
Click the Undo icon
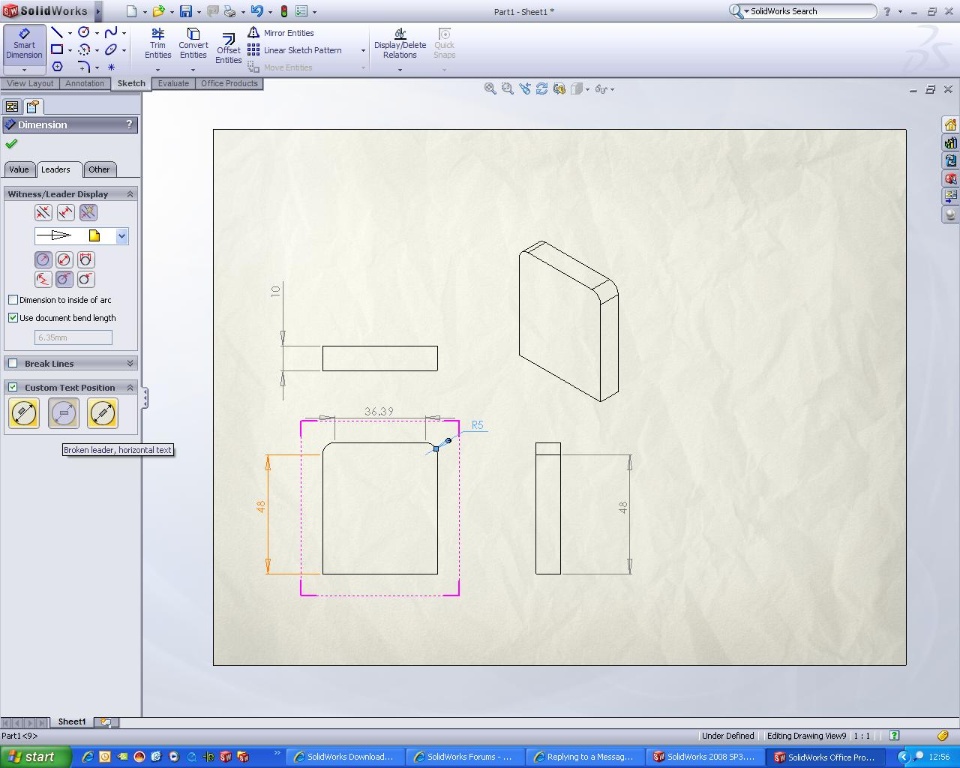(257, 11)
